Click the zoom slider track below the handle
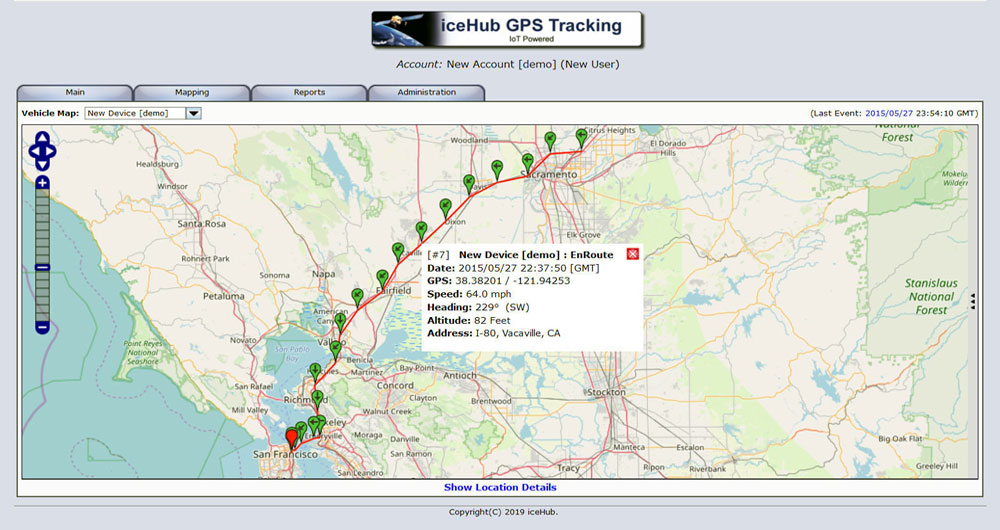This screenshot has width=1000, height=530. click(42, 296)
